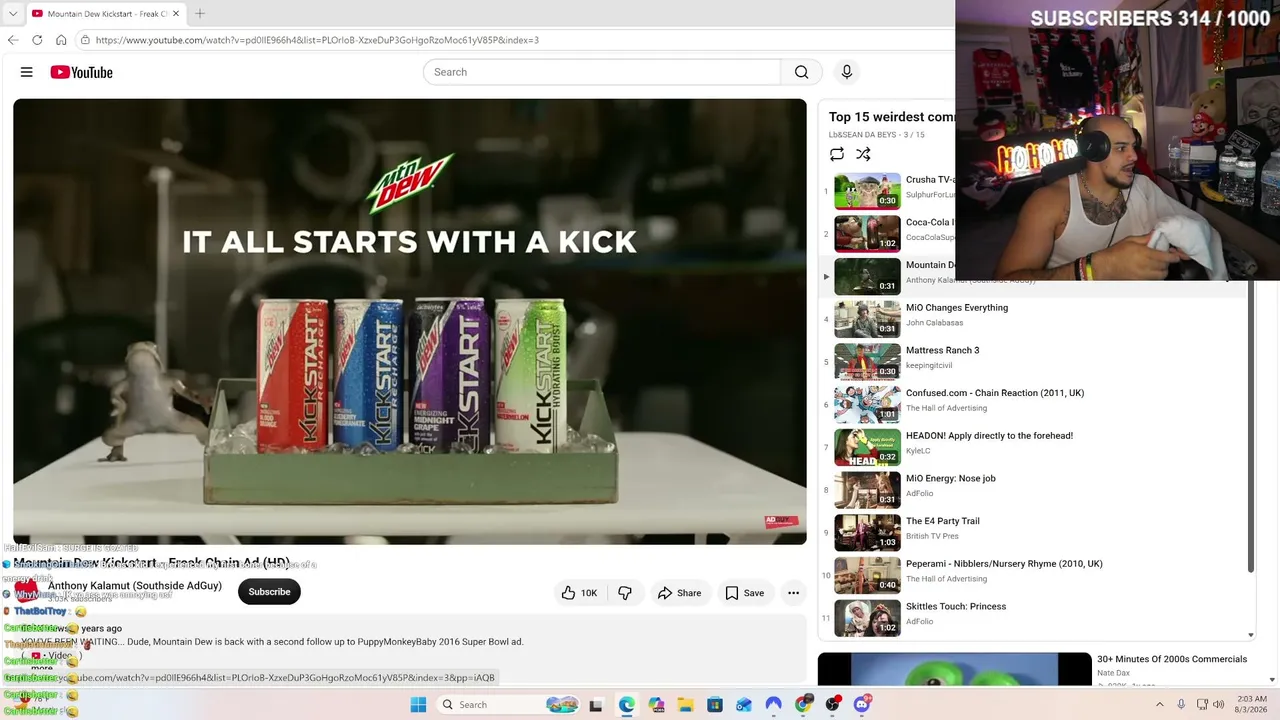The image size is (1280, 720).
Task: Reload the page with the refresh icon
Action: click(37, 40)
